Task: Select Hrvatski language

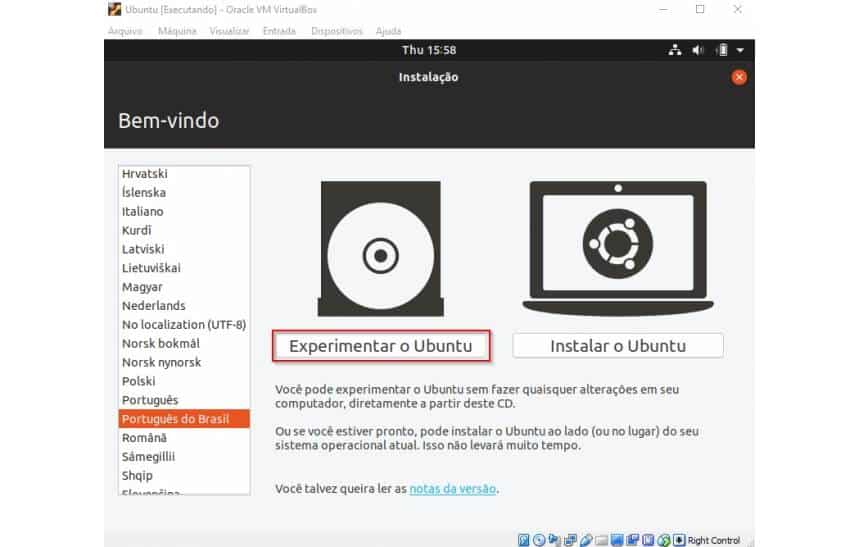Action: (x=184, y=173)
